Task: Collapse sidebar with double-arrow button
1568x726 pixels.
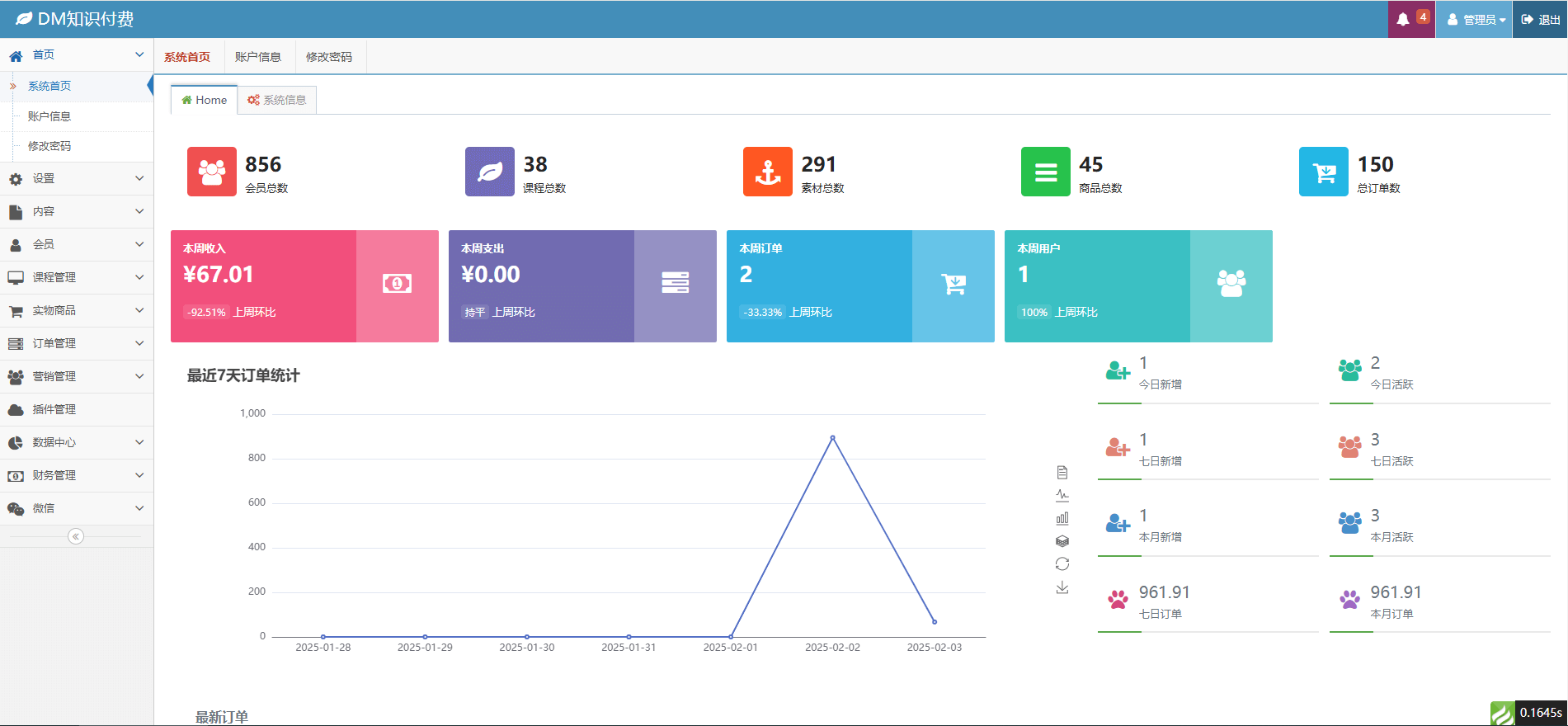Action: 76,536
